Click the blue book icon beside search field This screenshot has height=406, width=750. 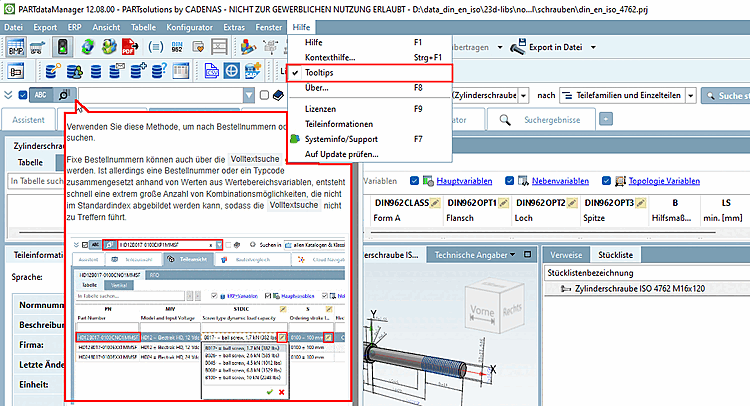coord(278,96)
